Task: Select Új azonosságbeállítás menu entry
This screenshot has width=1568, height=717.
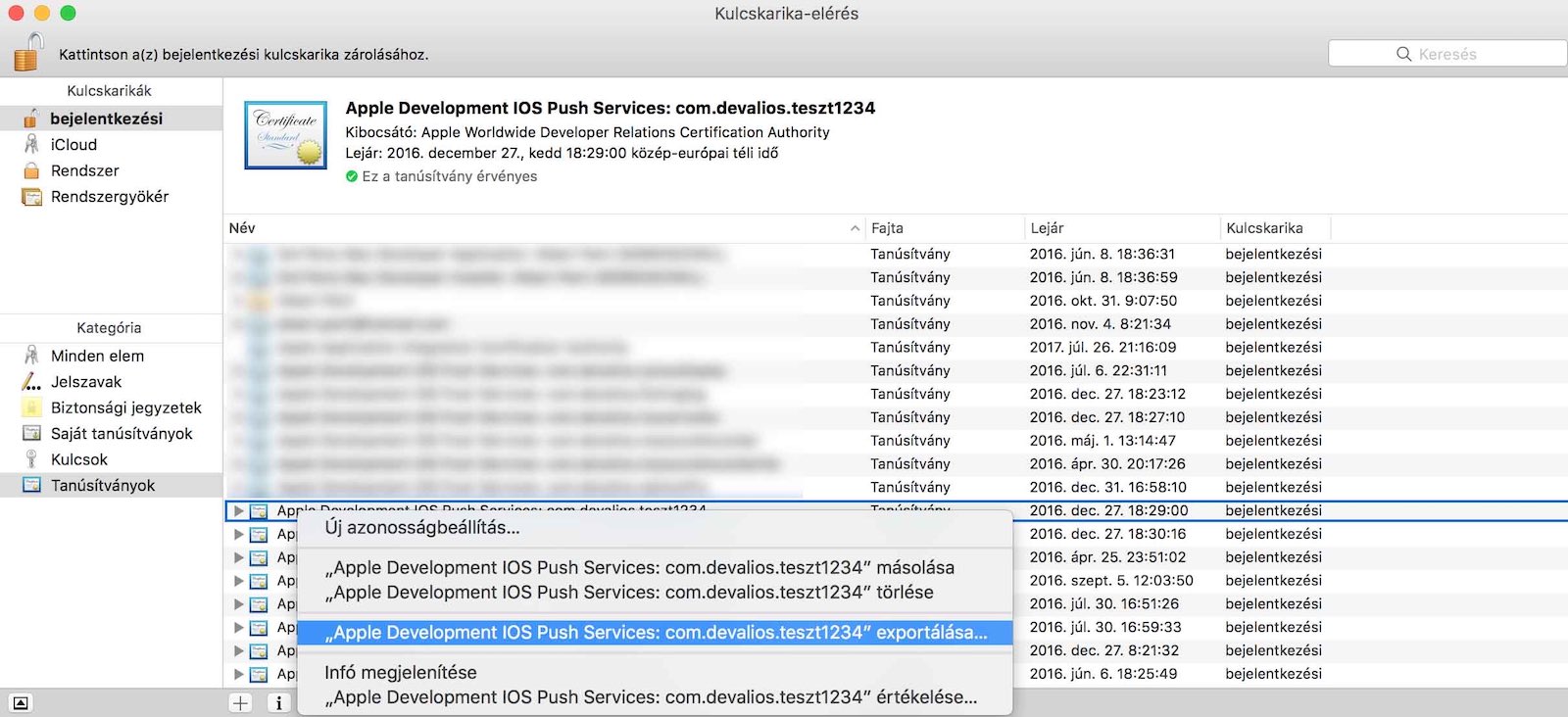Action: pos(421,528)
